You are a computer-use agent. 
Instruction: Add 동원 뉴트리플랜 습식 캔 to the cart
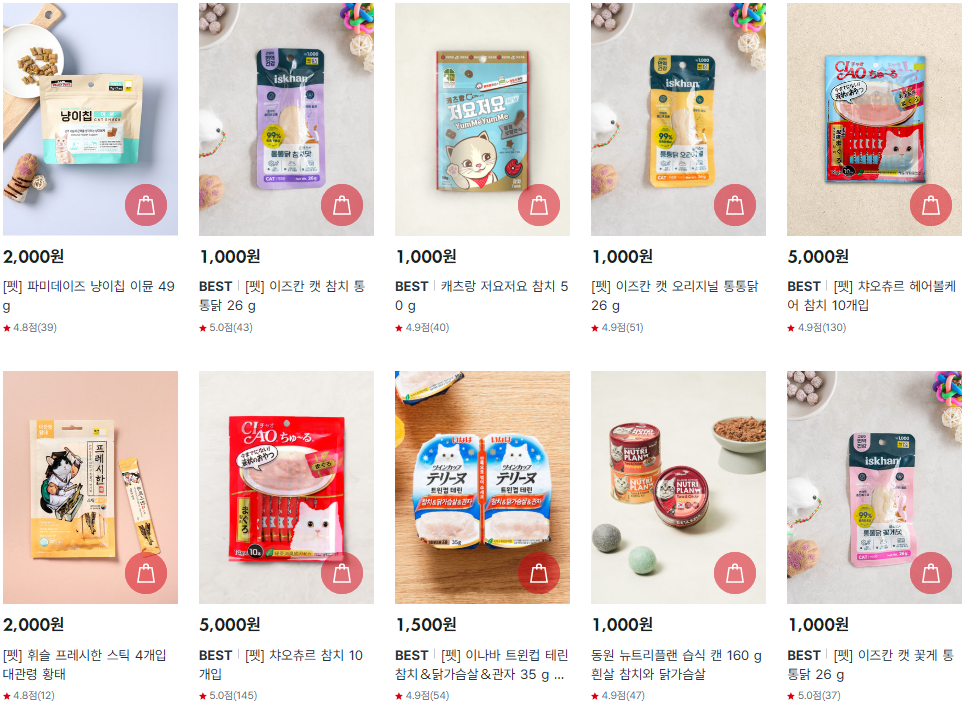(x=735, y=573)
